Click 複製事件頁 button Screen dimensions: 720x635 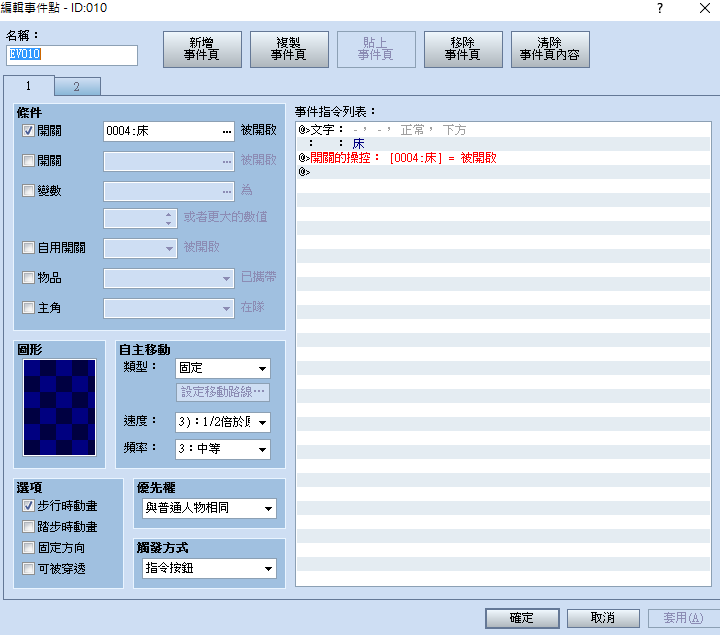click(289, 49)
